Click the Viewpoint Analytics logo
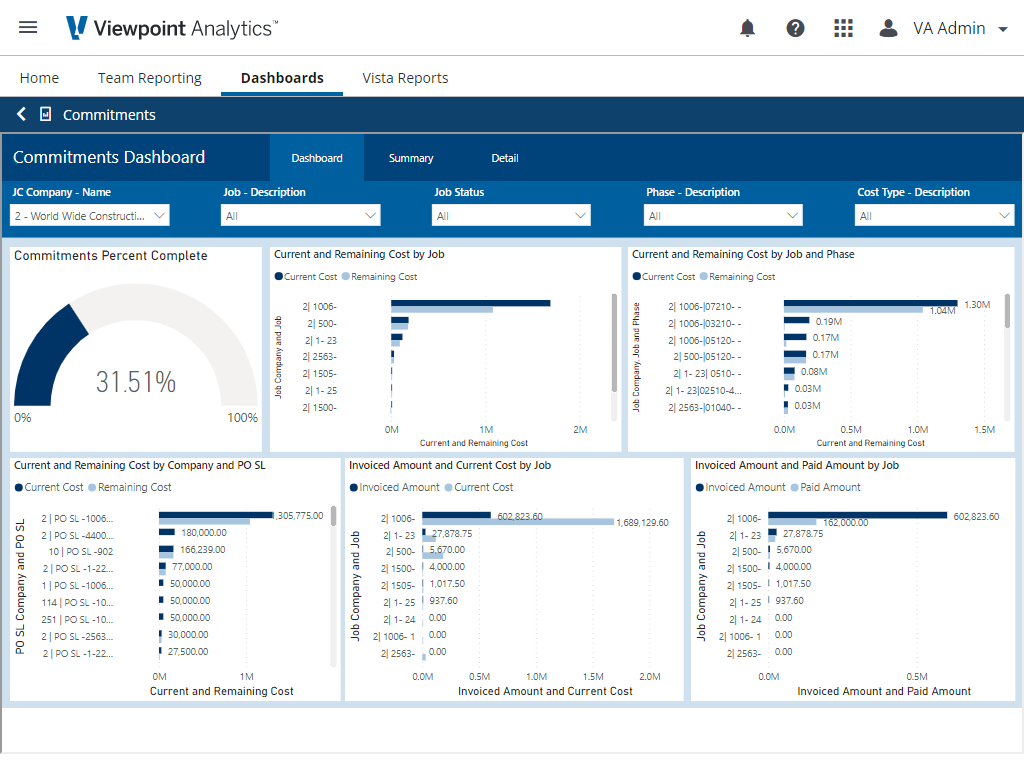The width and height of the screenshot is (1024, 768). 170,28
